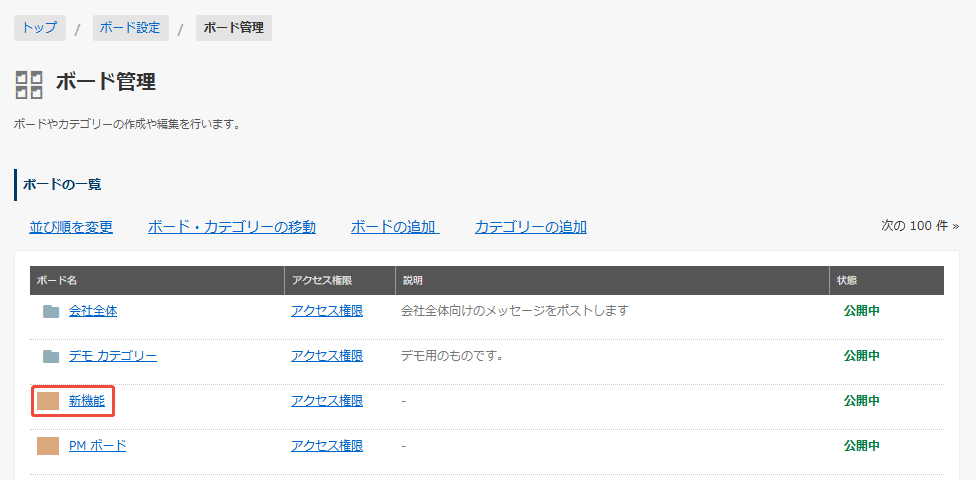The width and height of the screenshot is (976, 480).
Task: Click description 会社全体向けのメッセージをポストします
Action: tap(515, 311)
